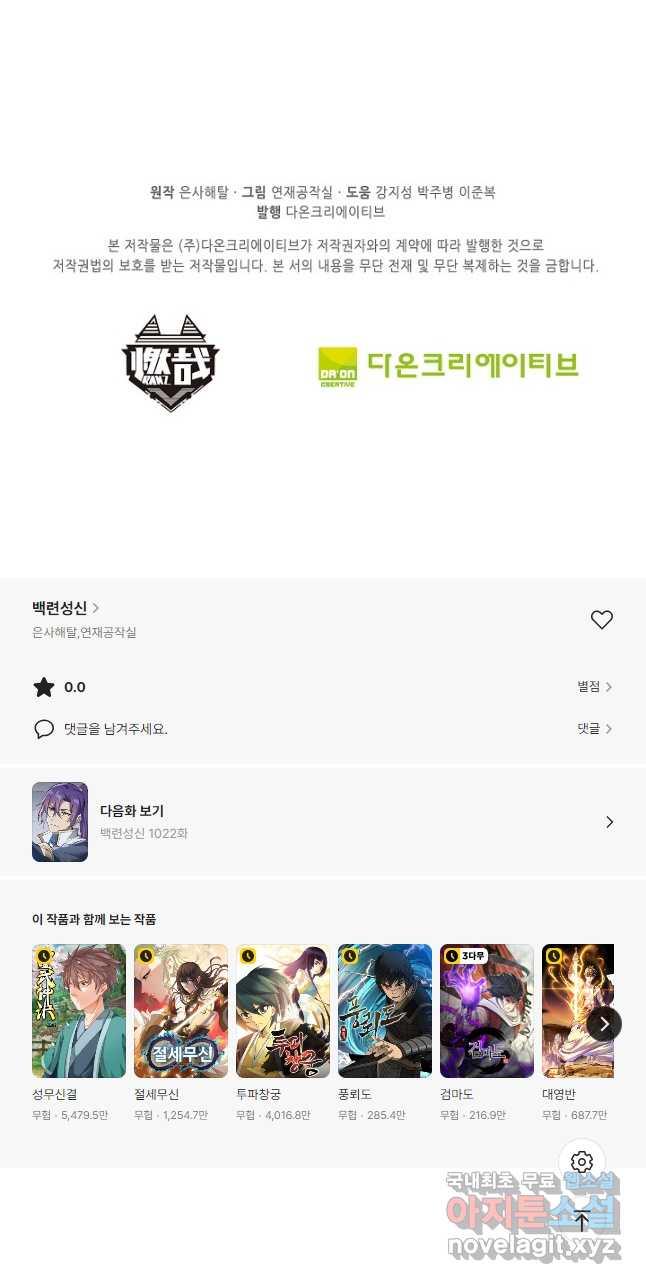Click 댓글을 남겨주세요 comment prompt
This screenshot has width=646, height=1284.
point(116,729)
